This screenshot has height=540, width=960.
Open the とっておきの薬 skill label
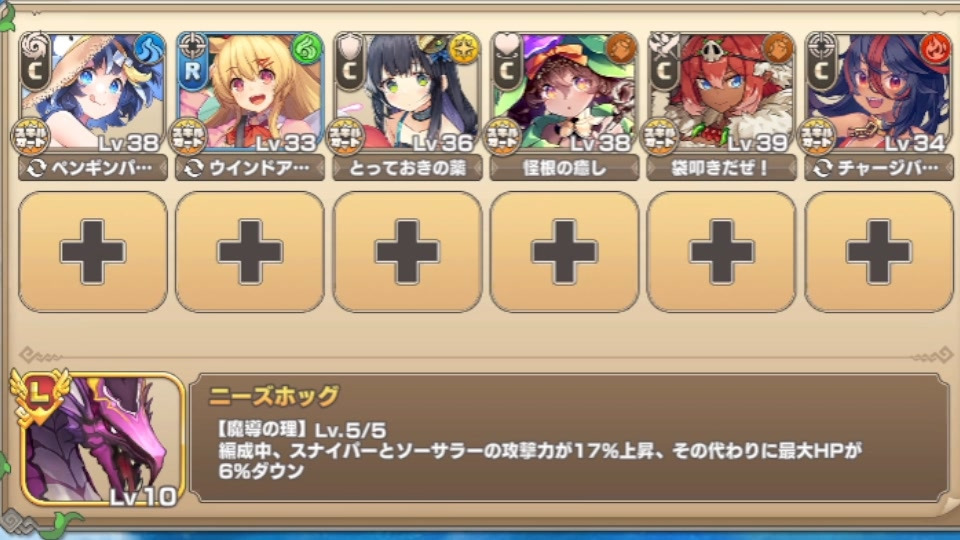(407, 168)
